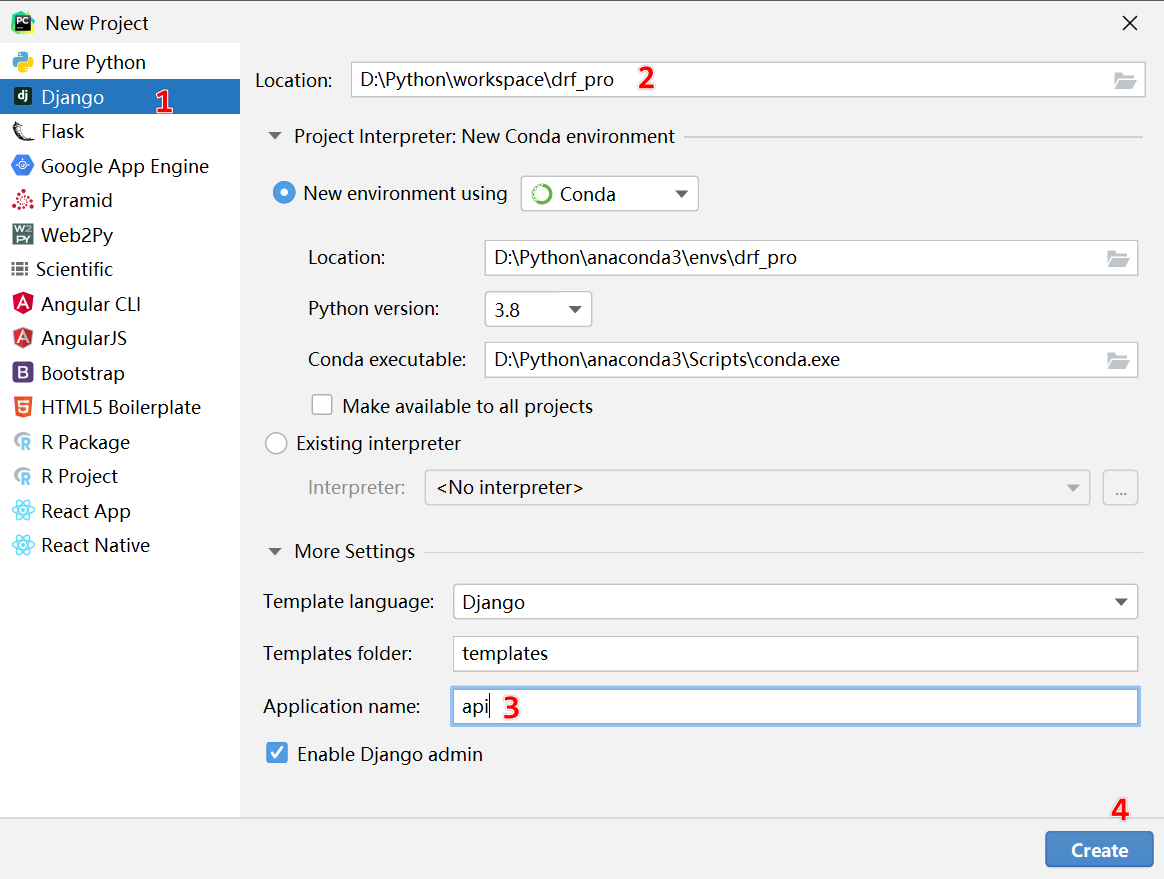Click the React App atom icon

coord(23,511)
